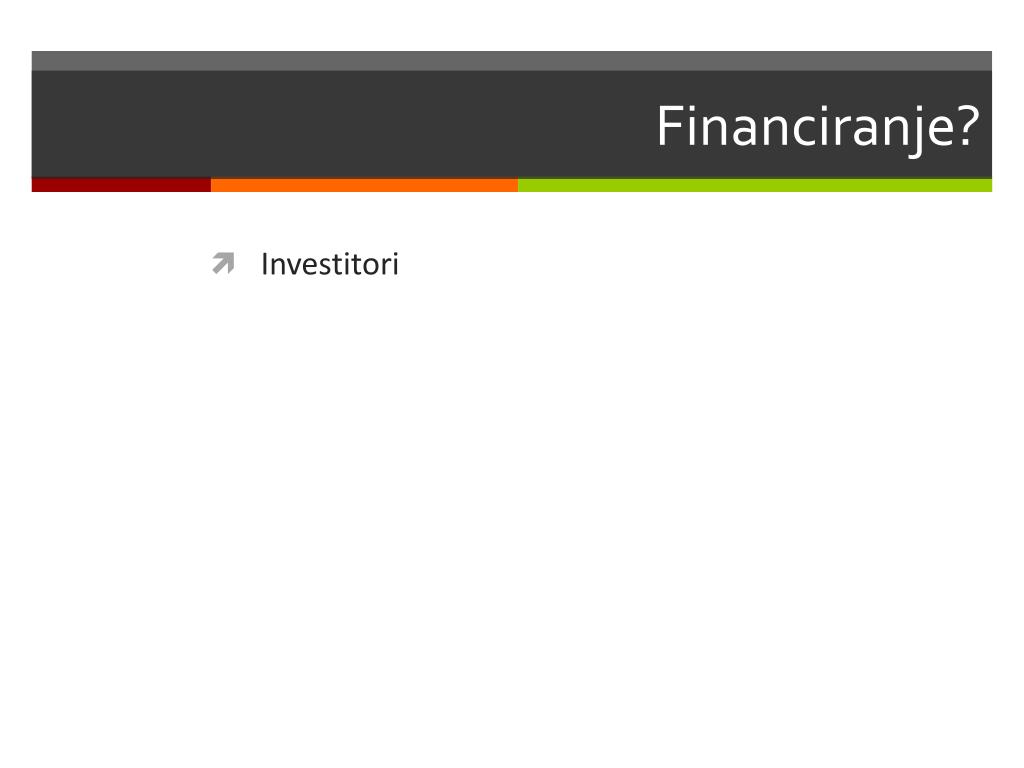The height and width of the screenshot is (768, 1024).
Task: Click the letter j in 'Financiranje?'
Action: coord(916,131)
